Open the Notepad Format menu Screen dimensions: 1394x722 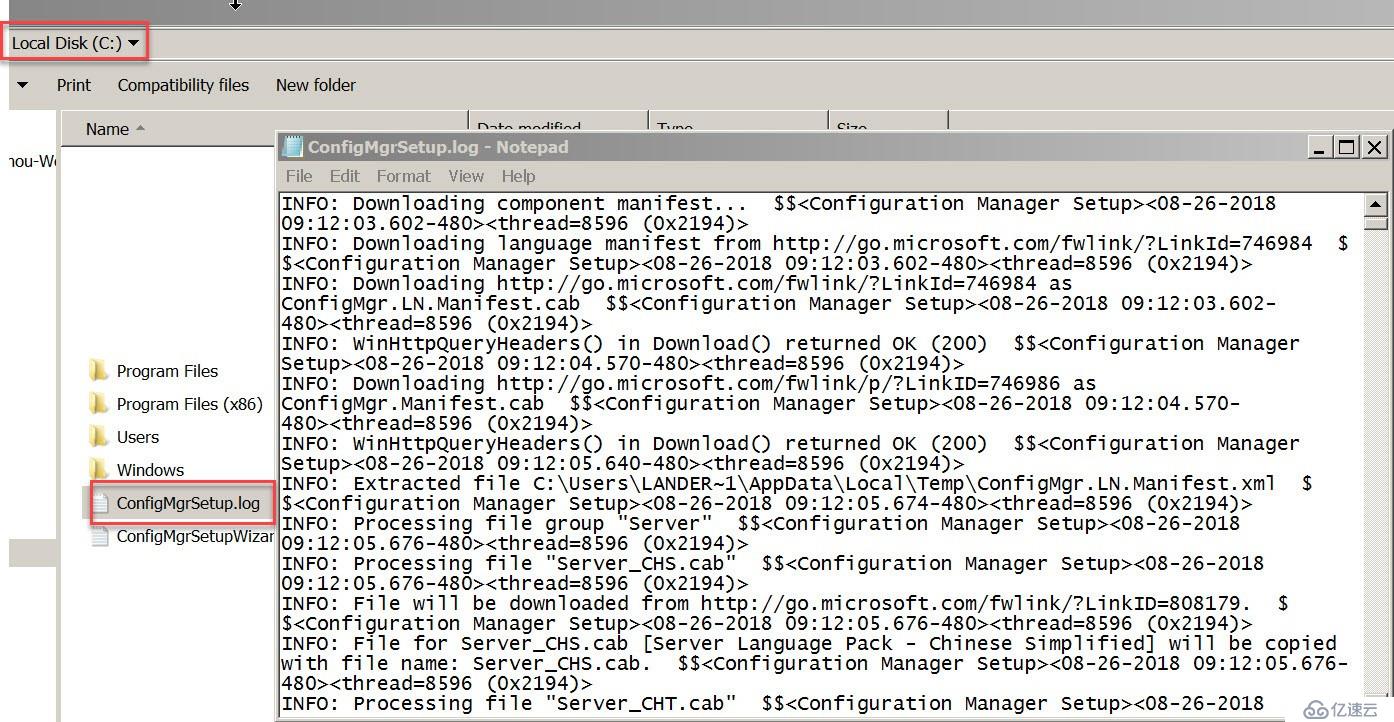[x=403, y=176]
